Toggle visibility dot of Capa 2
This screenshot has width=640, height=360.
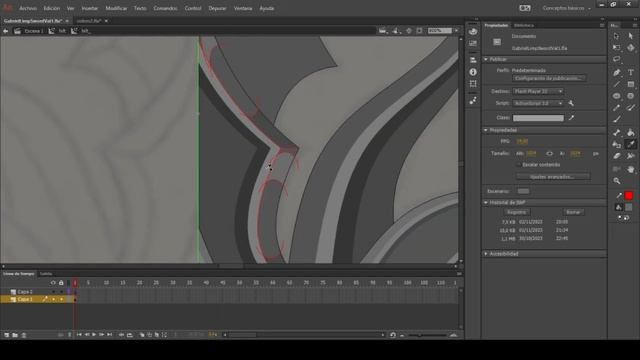[53, 292]
